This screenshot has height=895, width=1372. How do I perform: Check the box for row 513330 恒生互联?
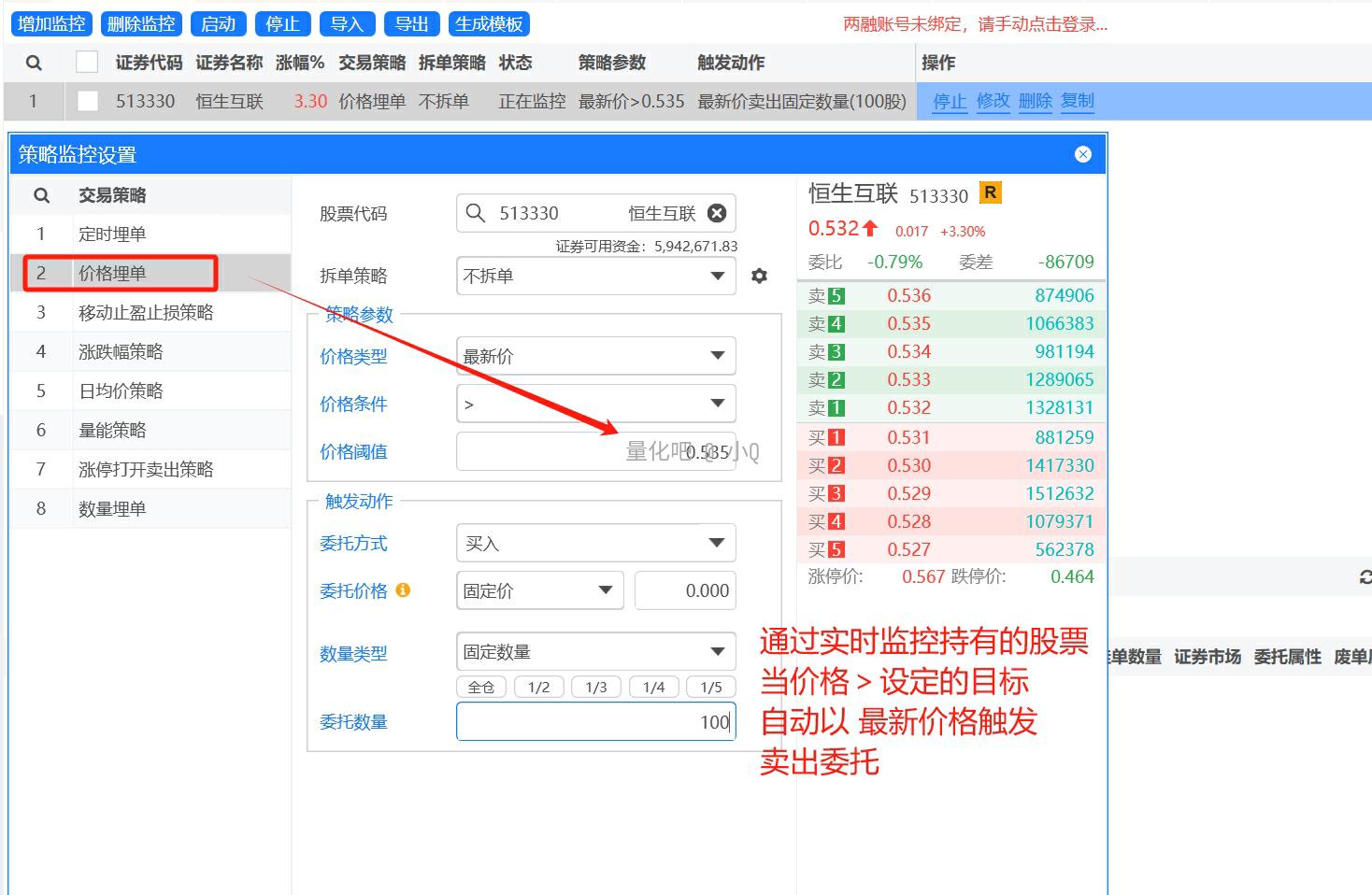coord(87,101)
